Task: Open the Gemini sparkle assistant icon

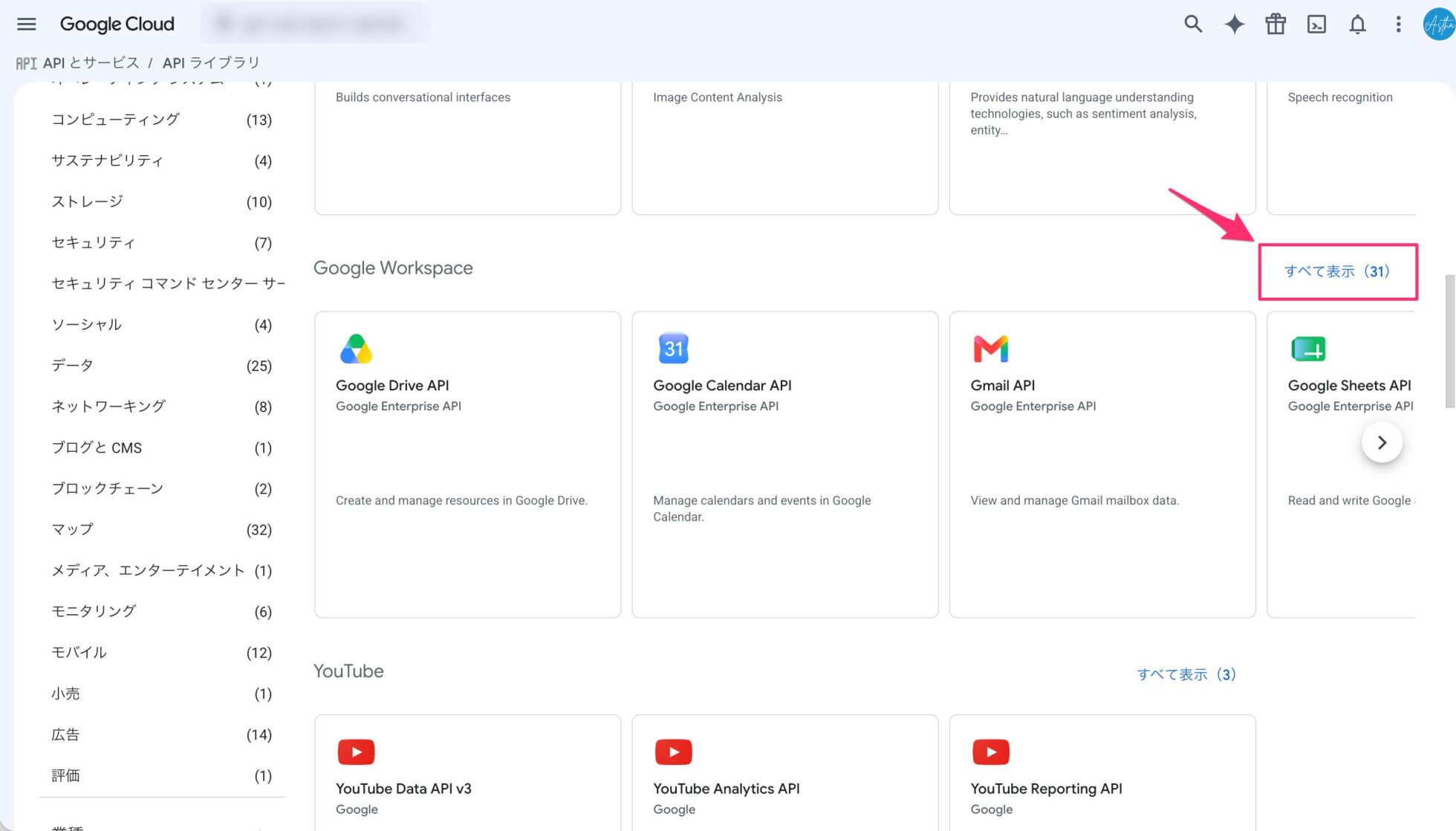Action: click(1235, 24)
